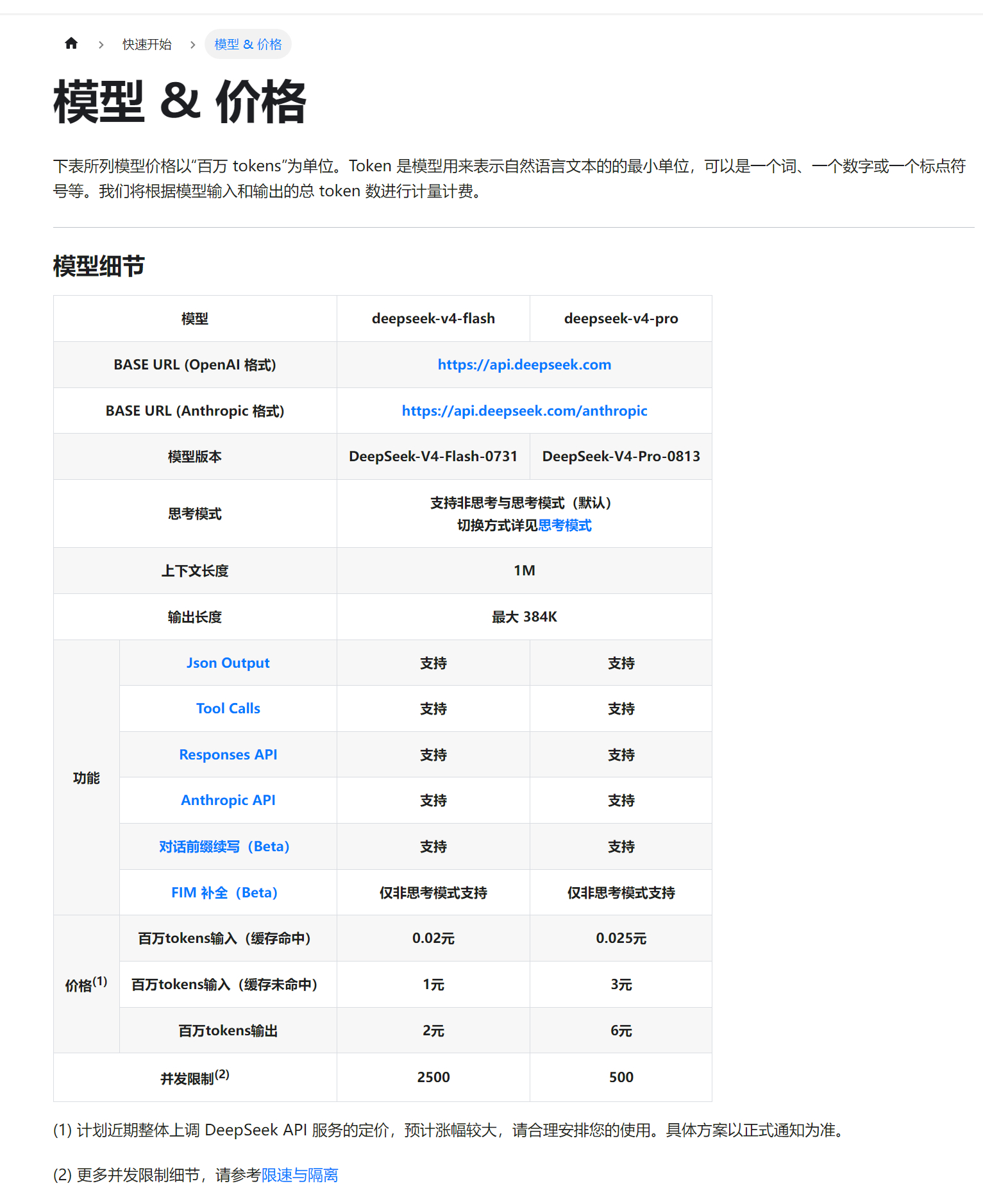Click the 并发限制(2) row label

pyautogui.click(x=195, y=1078)
